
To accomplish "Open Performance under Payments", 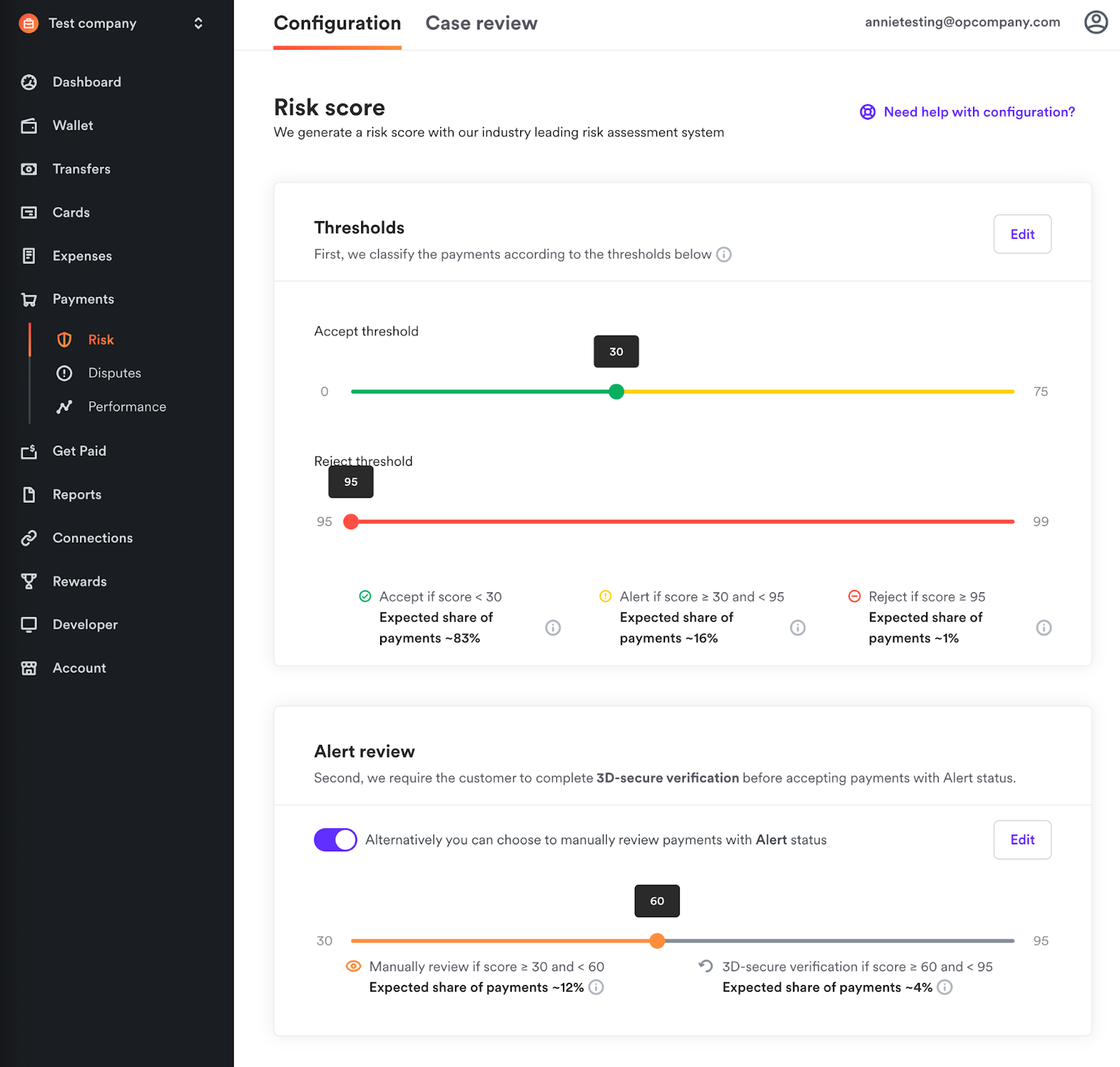I will (x=127, y=407).
